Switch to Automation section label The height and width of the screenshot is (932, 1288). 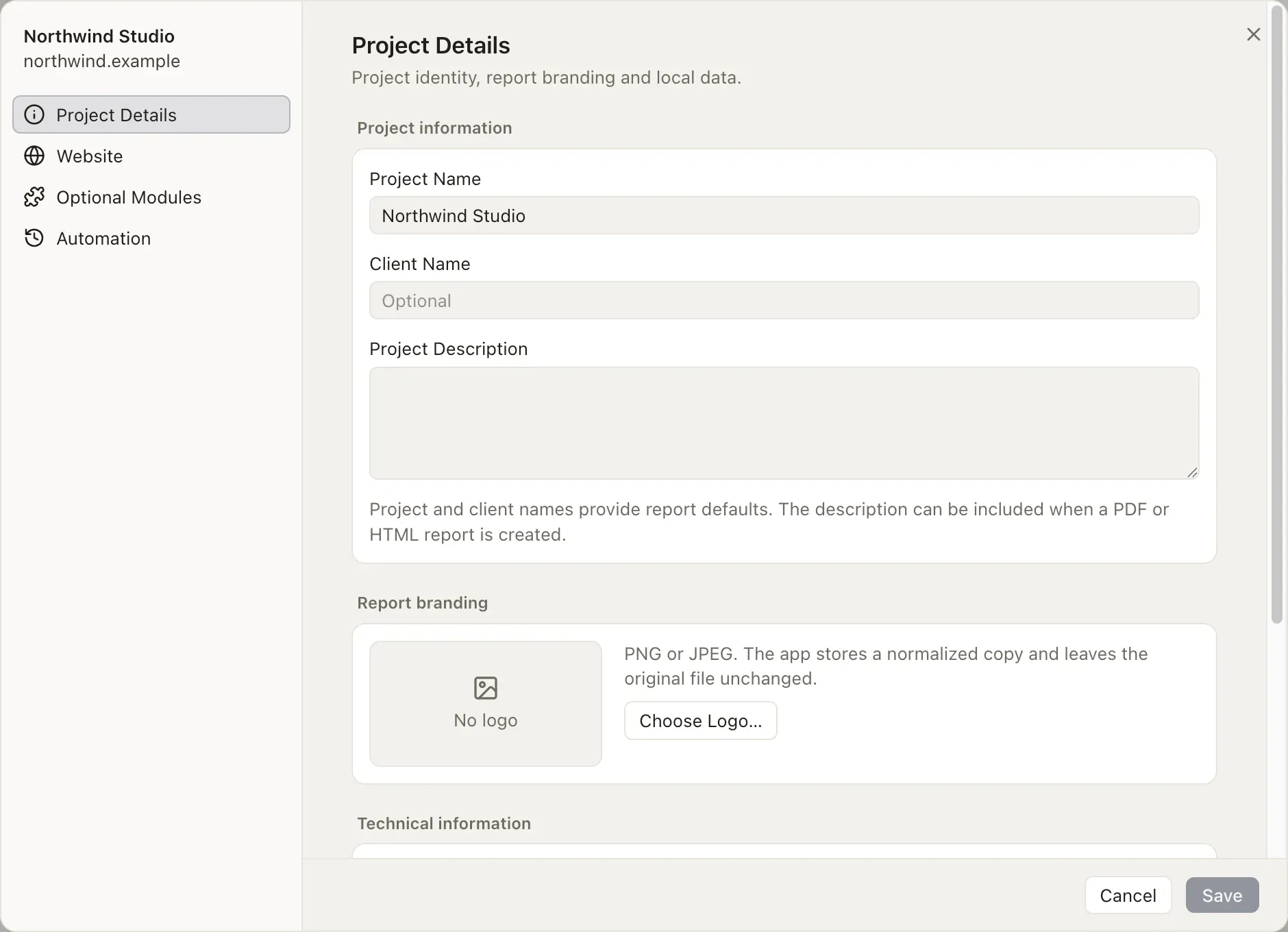[x=103, y=238]
